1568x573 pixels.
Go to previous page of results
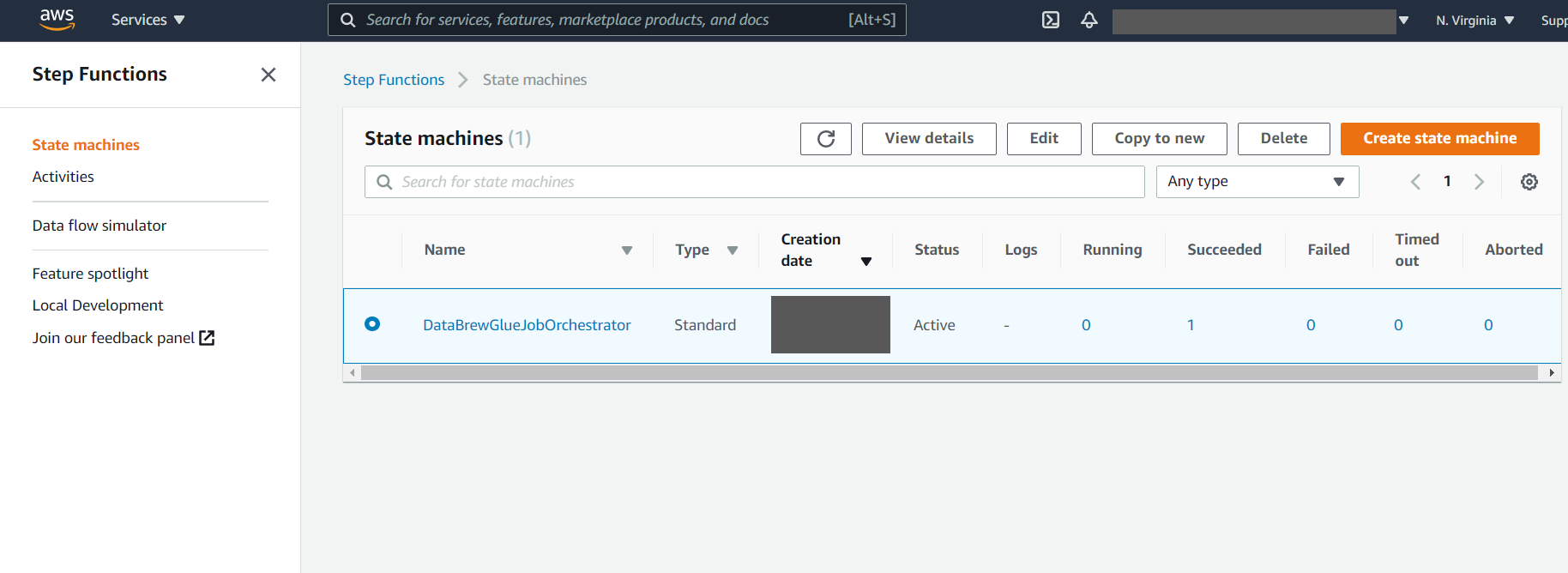1415,182
